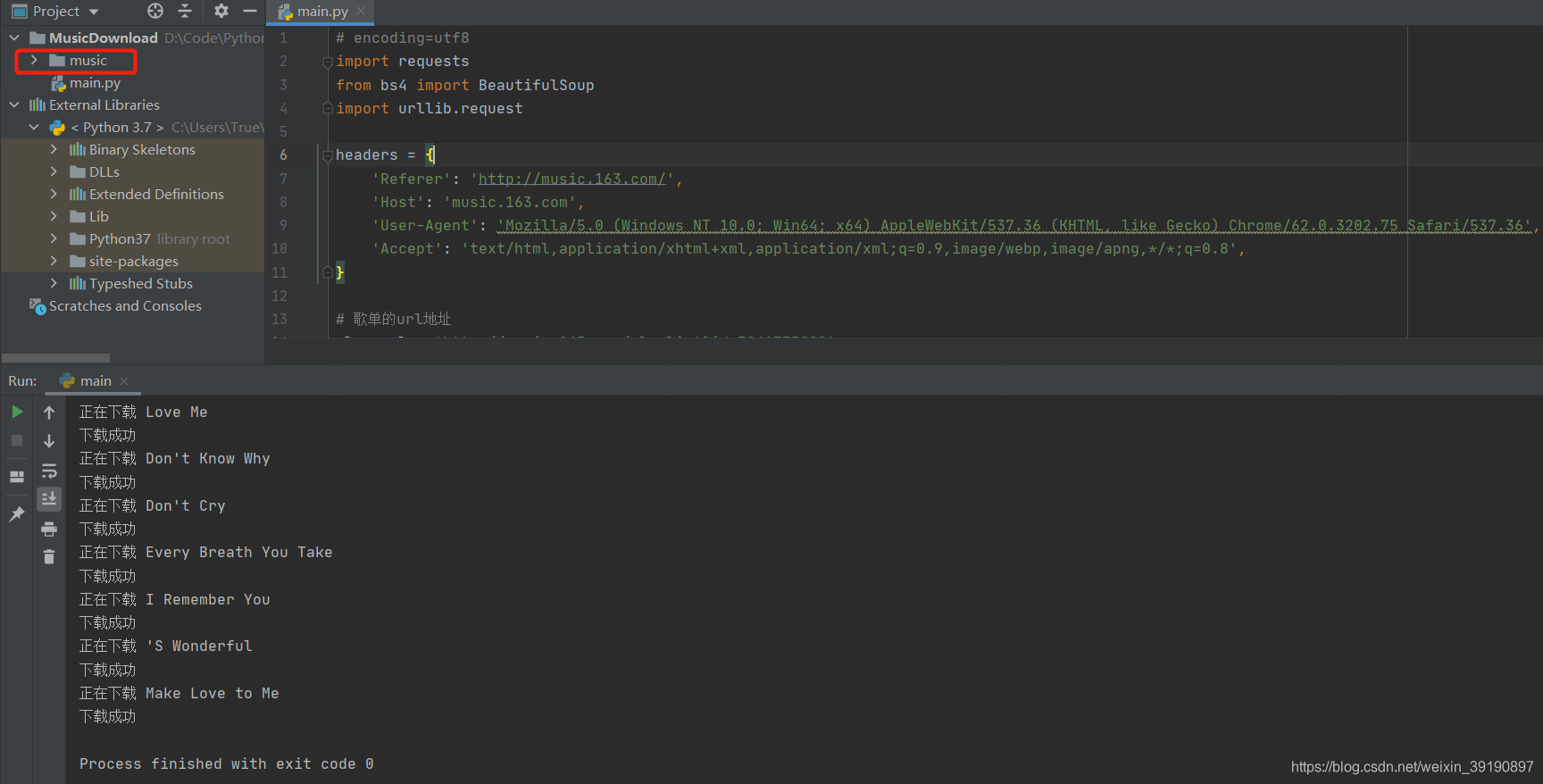Close the main.py editor tab
The width and height of the screenshot is (1543, 784).
[x=361, y=11]
